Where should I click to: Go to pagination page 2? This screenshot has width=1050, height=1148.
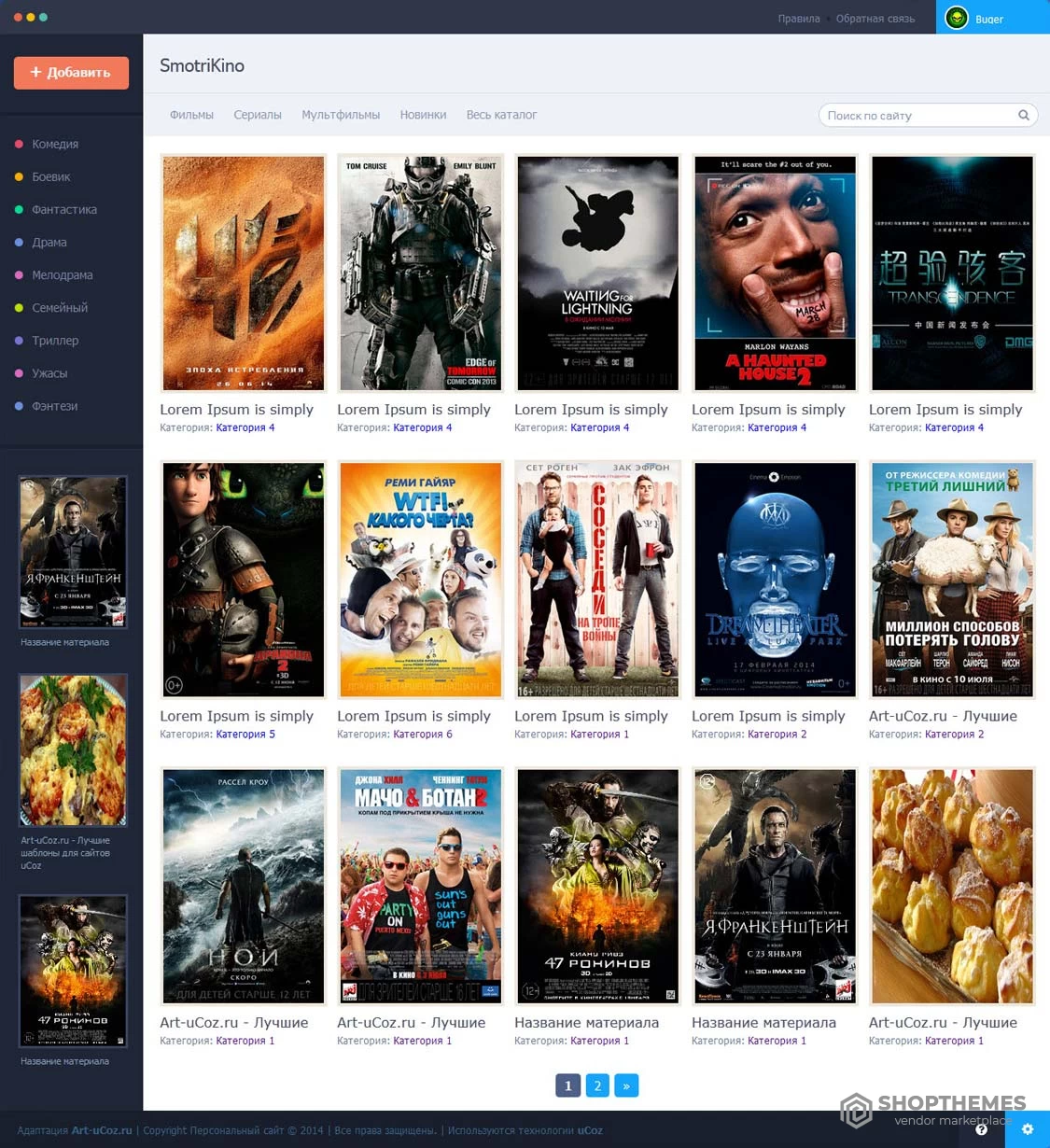(x=597, y=1085)
